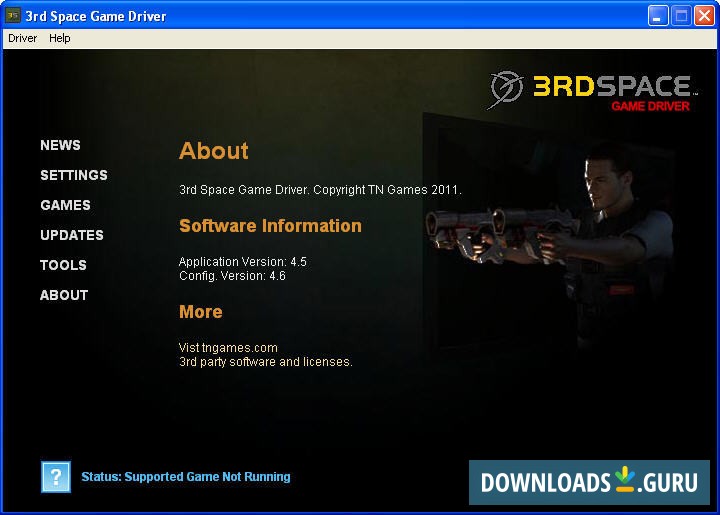Select TOOLS in the sidebar
This screenshot has height=515, width=720.
click(x=63, y=265)
